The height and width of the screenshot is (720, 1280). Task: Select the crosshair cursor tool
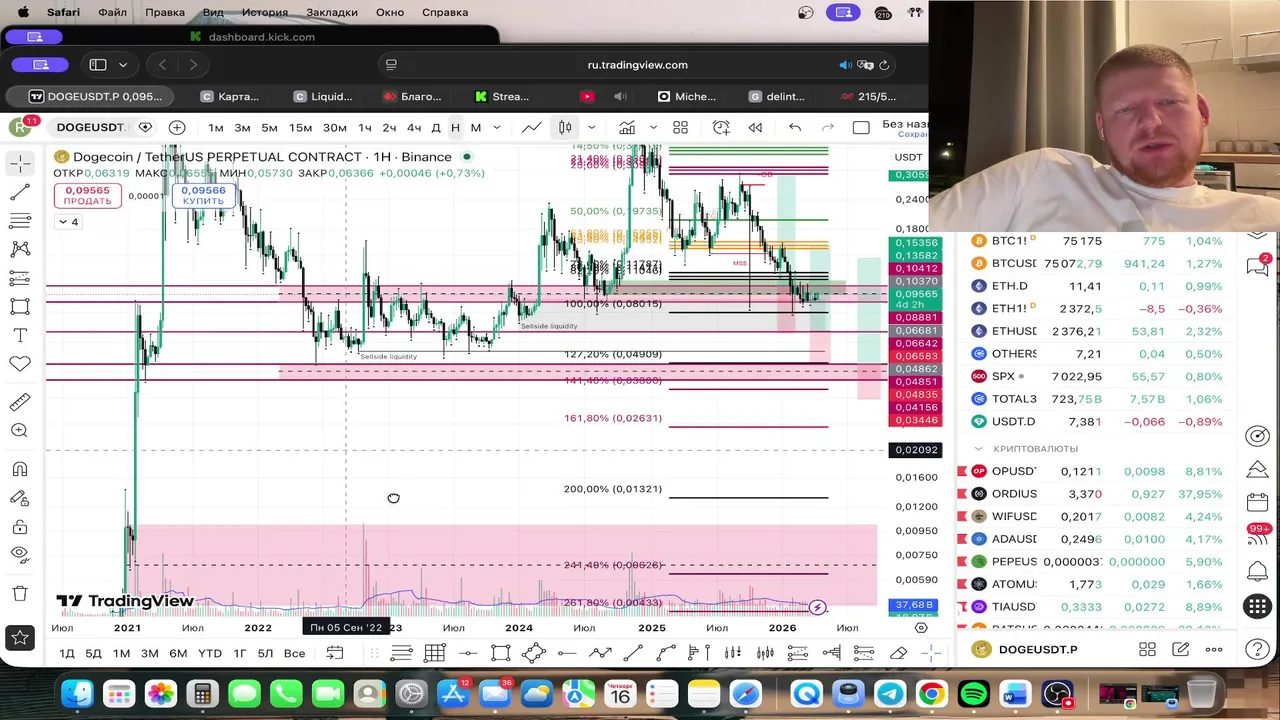(x=20, y=163)
